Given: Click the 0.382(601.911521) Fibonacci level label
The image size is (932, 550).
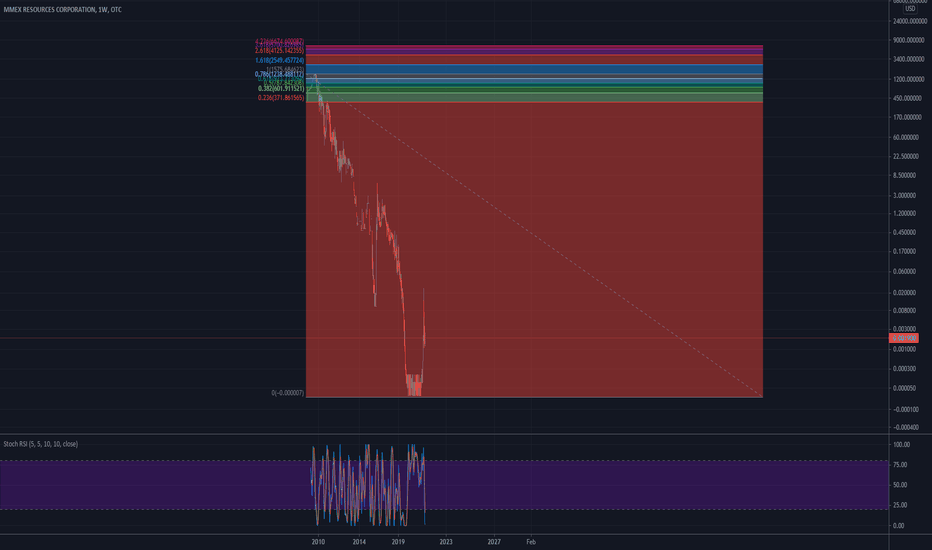Looking at the screenshot, I should tap(281, 89).
